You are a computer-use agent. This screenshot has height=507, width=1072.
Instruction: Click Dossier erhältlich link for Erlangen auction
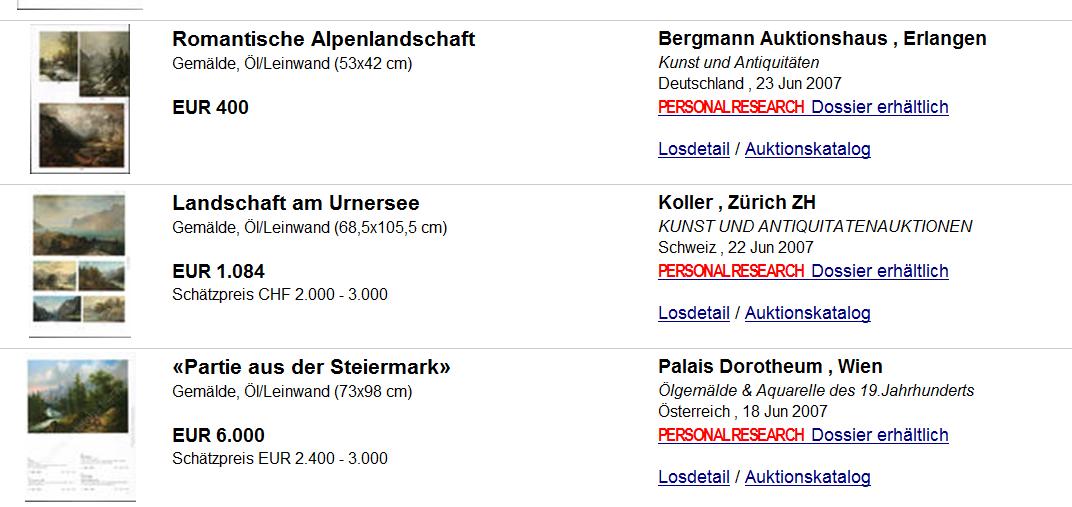(880, 107)
